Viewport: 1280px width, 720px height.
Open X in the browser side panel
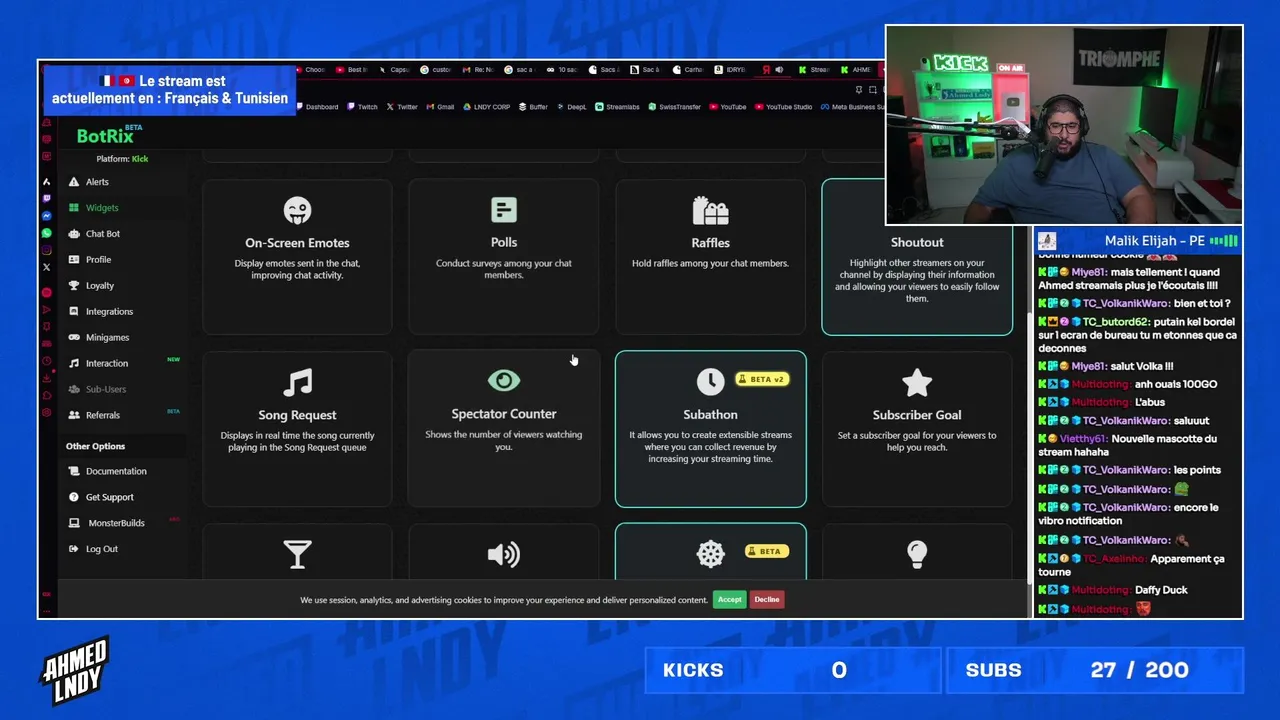47,267
